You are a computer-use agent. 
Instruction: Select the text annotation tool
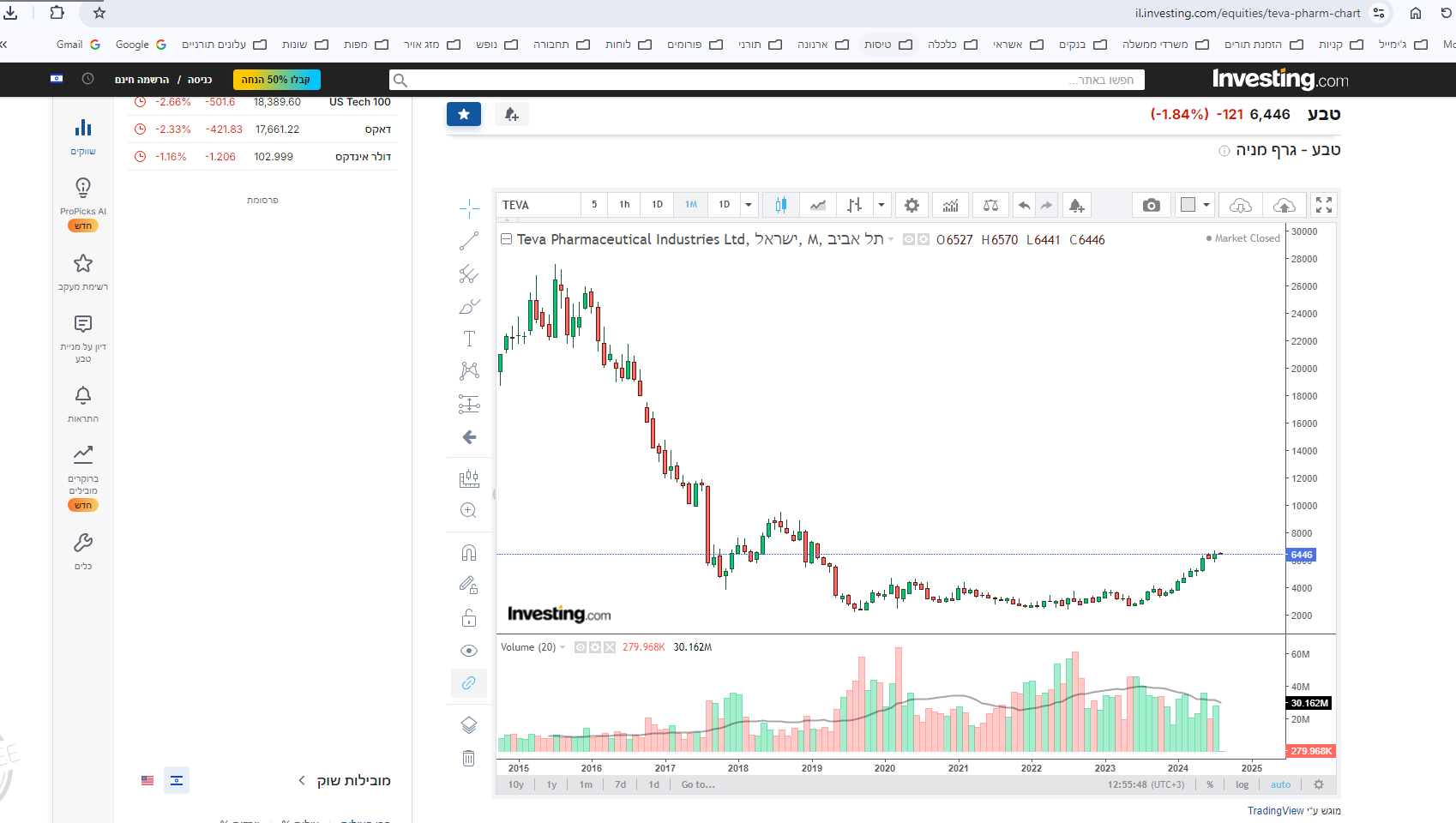point(469,339)
